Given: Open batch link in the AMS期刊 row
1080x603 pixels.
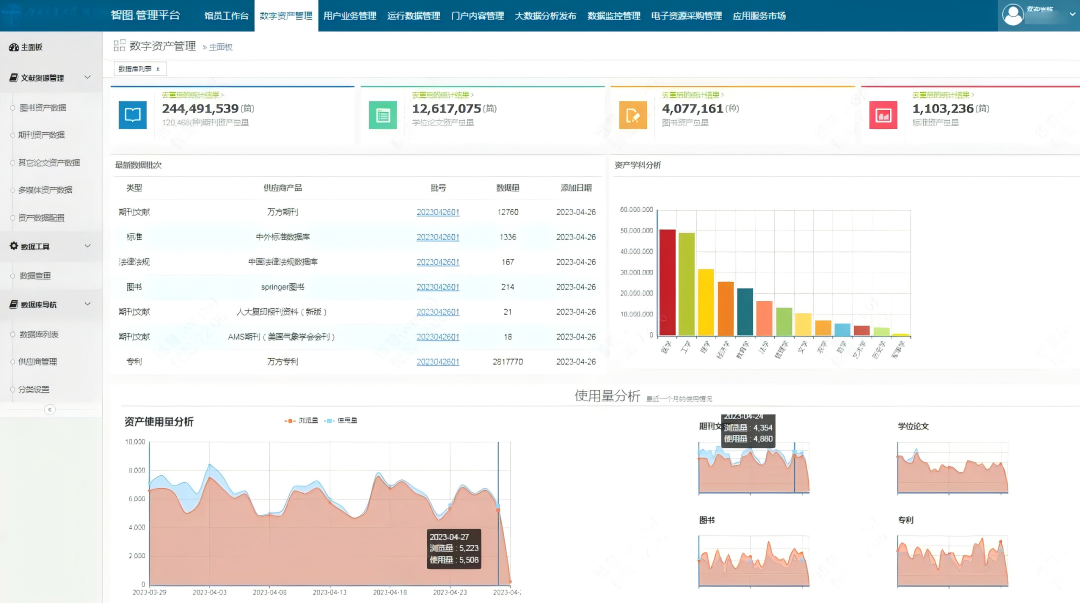Looking at the screenshot, I should click(437, 337).
